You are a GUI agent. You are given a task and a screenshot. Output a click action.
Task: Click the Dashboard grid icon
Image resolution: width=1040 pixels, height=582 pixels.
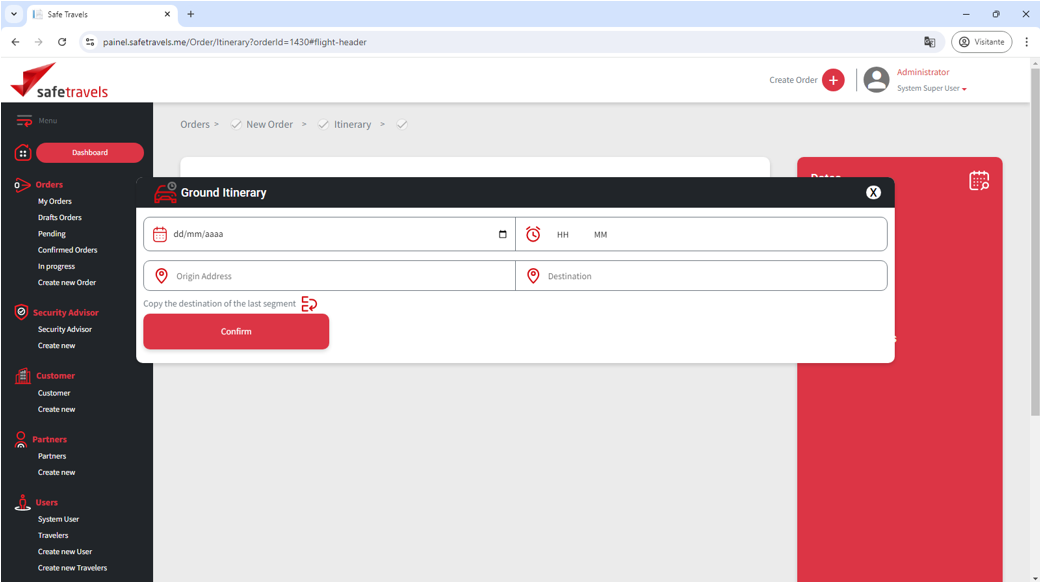click(22, 153)
